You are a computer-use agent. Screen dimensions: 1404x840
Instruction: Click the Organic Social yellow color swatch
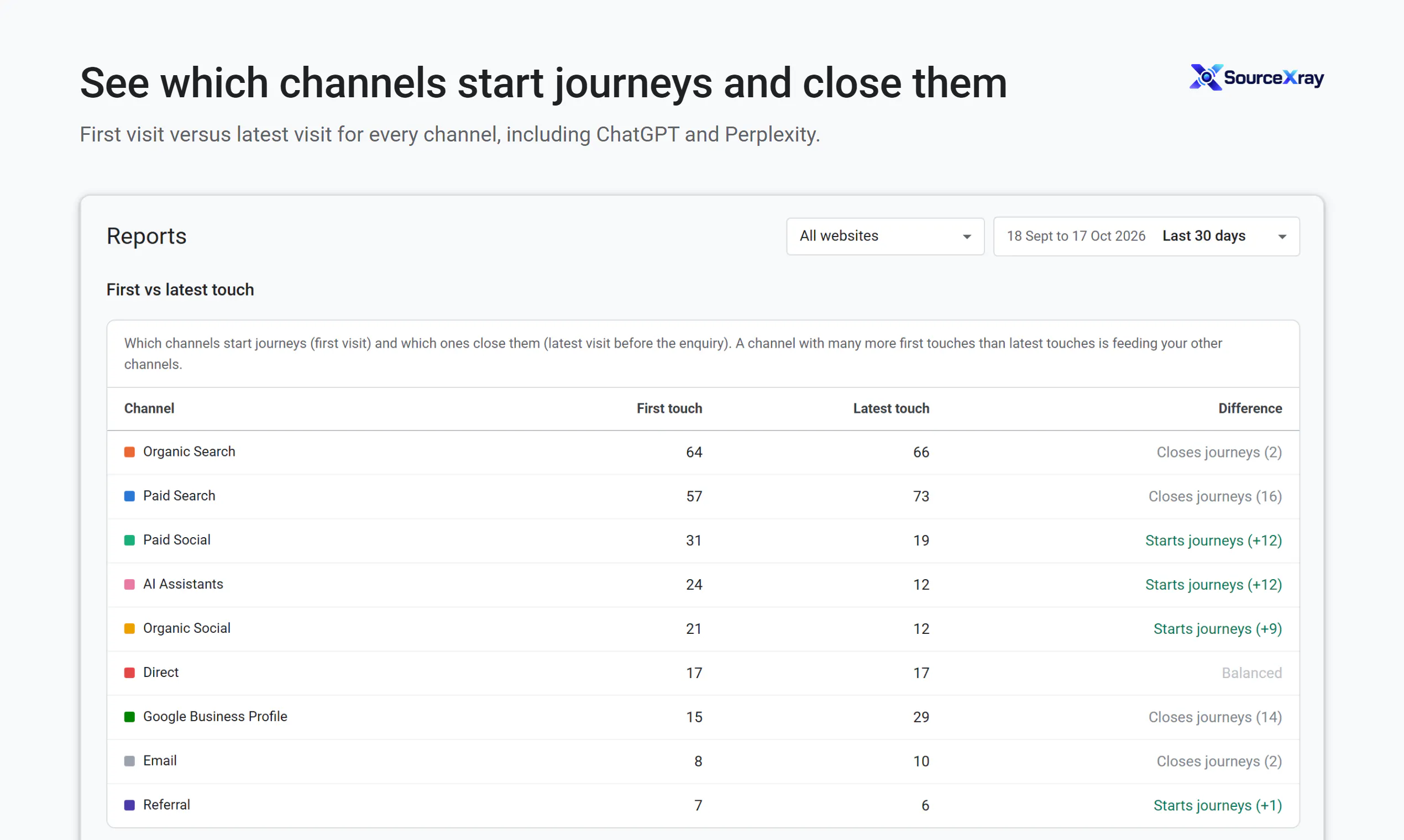coord(130,628)
